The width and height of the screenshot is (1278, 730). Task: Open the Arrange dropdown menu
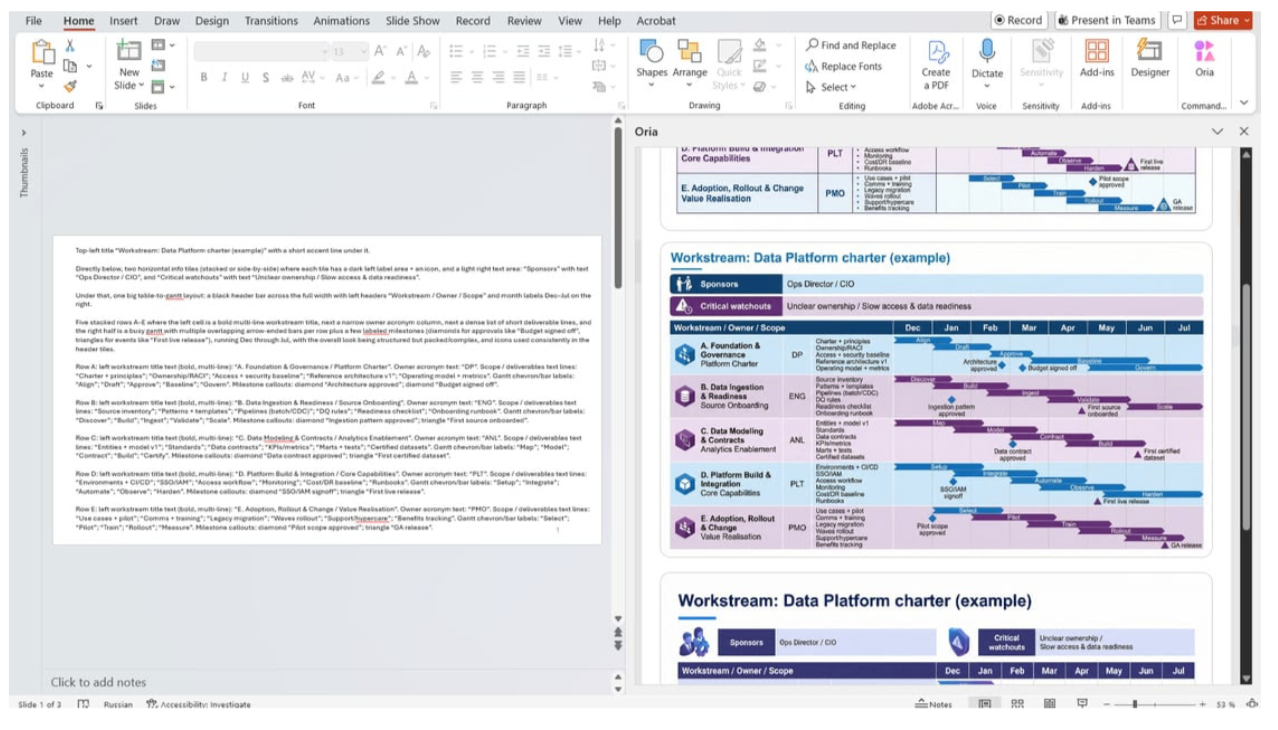[x=689, y=60]
